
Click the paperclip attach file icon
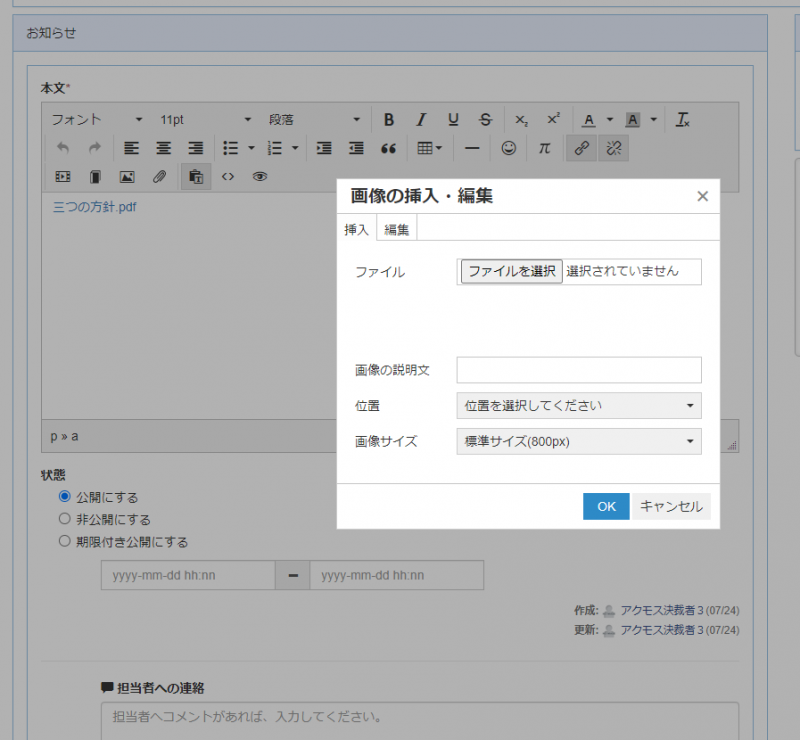[x=159, y=177]
